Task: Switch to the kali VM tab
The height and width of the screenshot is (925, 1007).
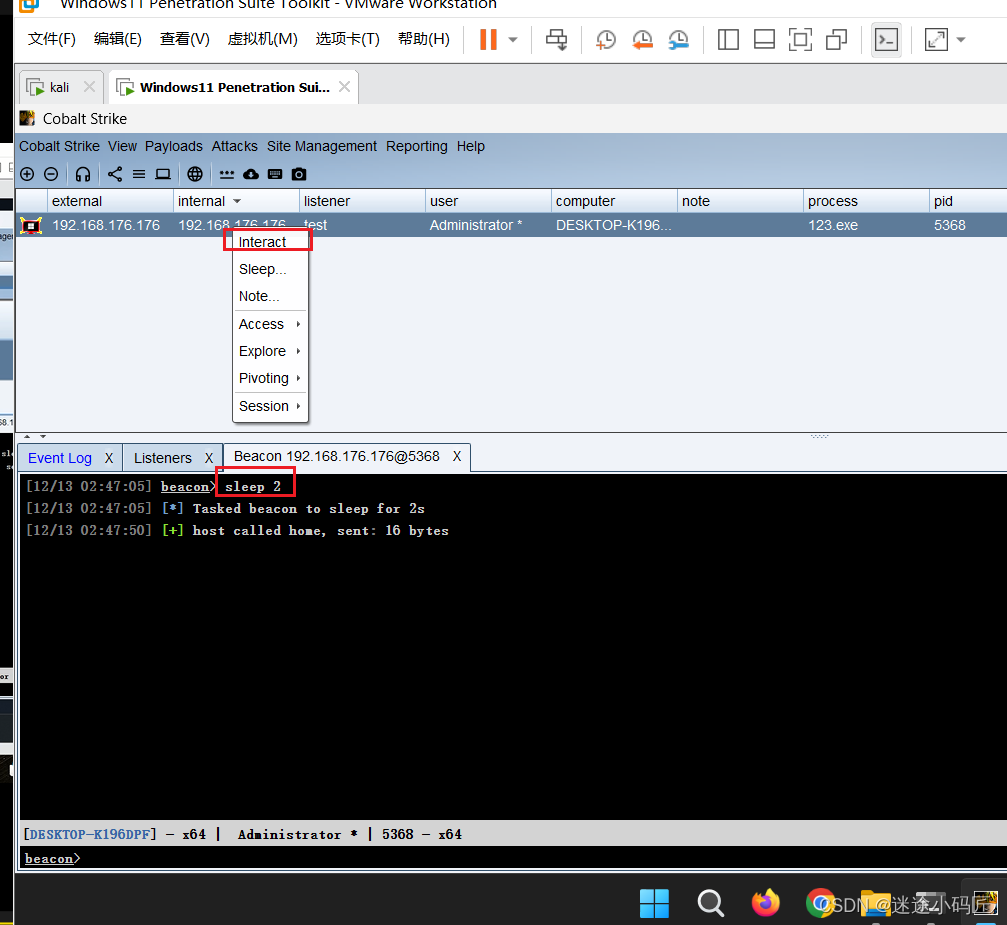Action: click(x=59, y=87)
